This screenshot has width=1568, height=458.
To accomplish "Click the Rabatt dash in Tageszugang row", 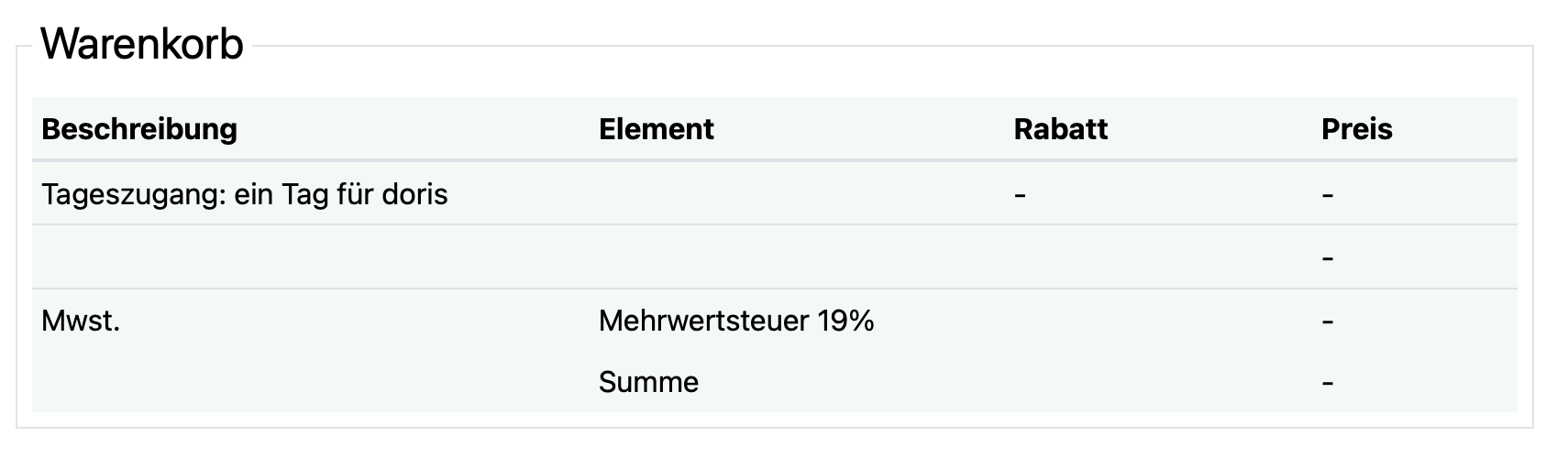I will (1020, 195).
